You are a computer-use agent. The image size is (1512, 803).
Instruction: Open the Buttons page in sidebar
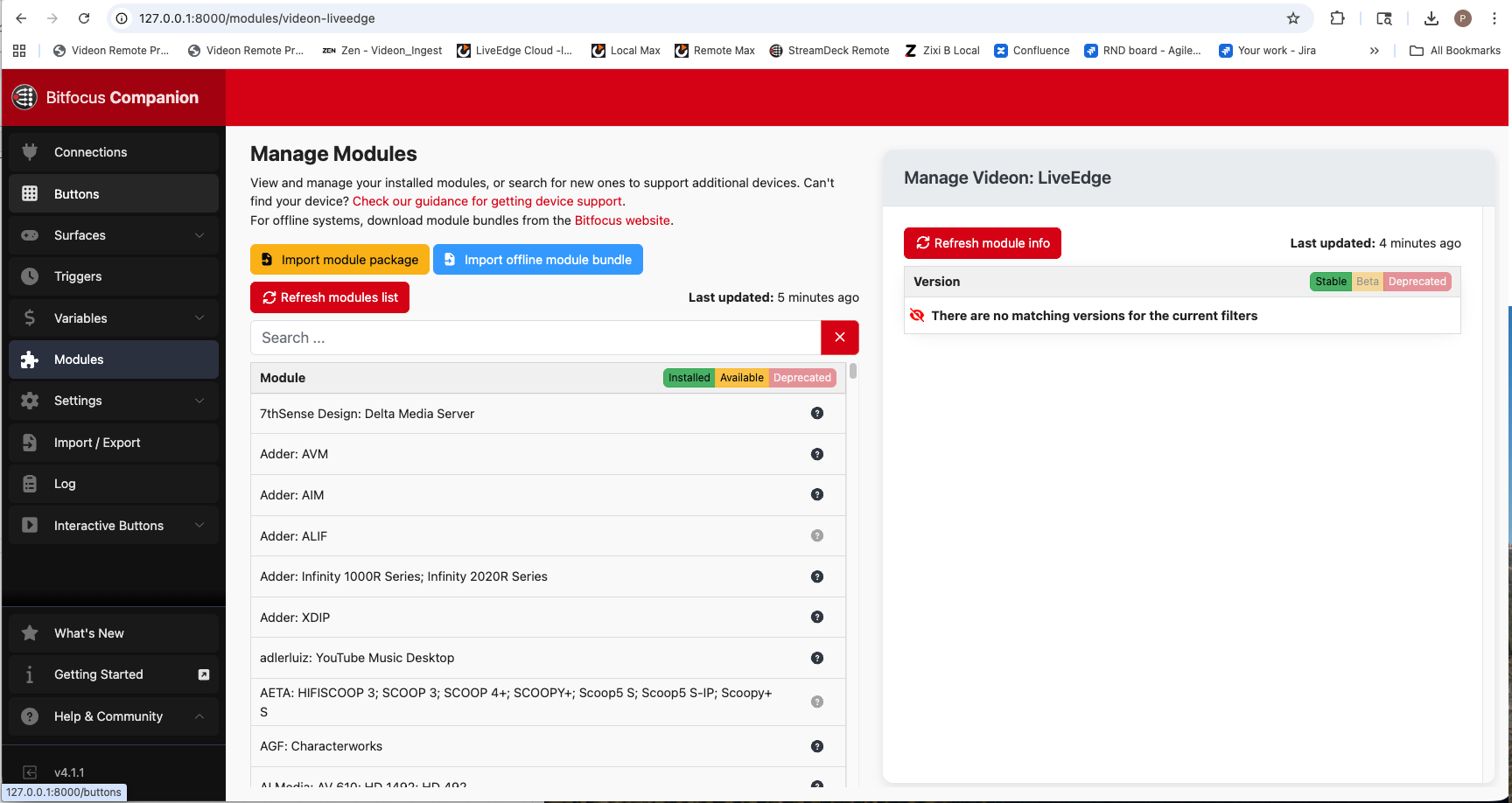(x=114, y=193)
